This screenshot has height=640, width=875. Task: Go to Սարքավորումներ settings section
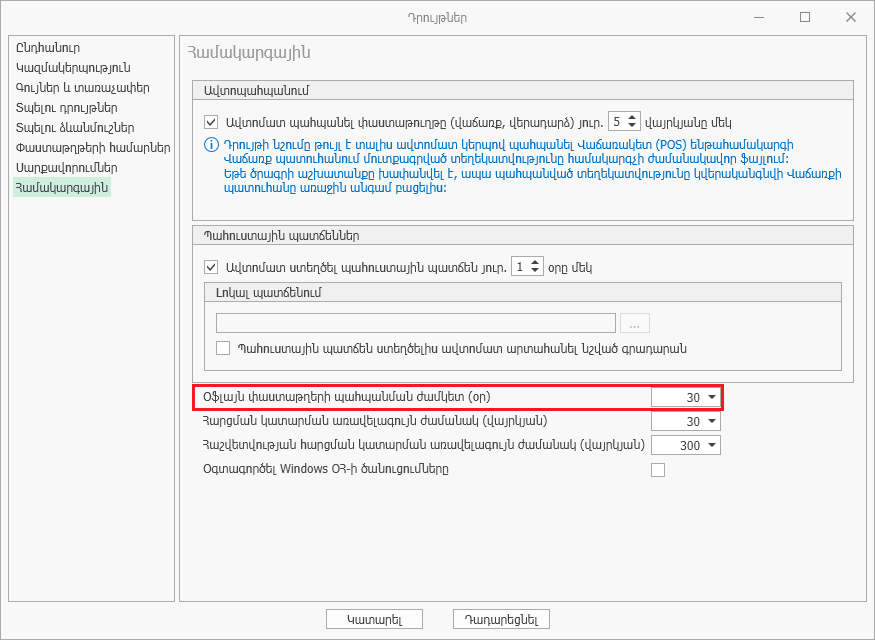coord(66,168)
